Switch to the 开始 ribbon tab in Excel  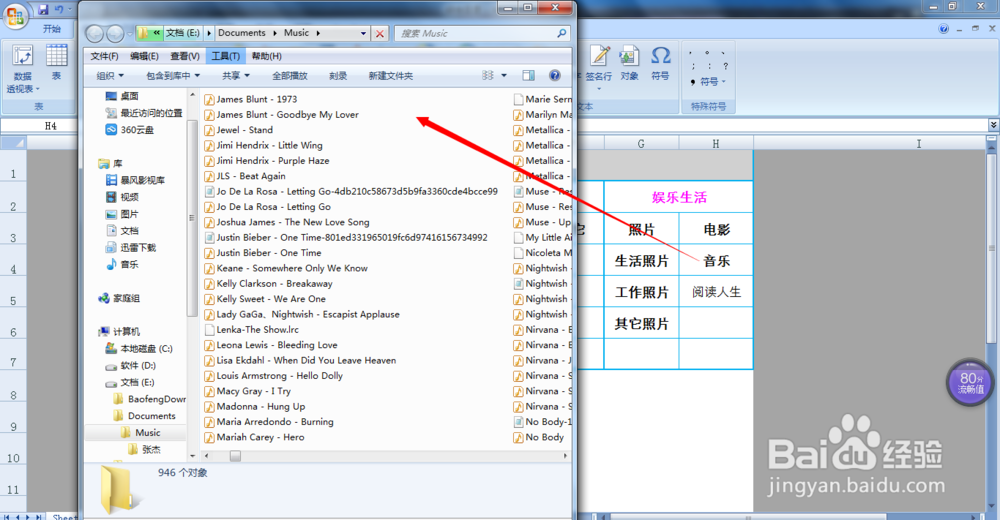[52, 29]
